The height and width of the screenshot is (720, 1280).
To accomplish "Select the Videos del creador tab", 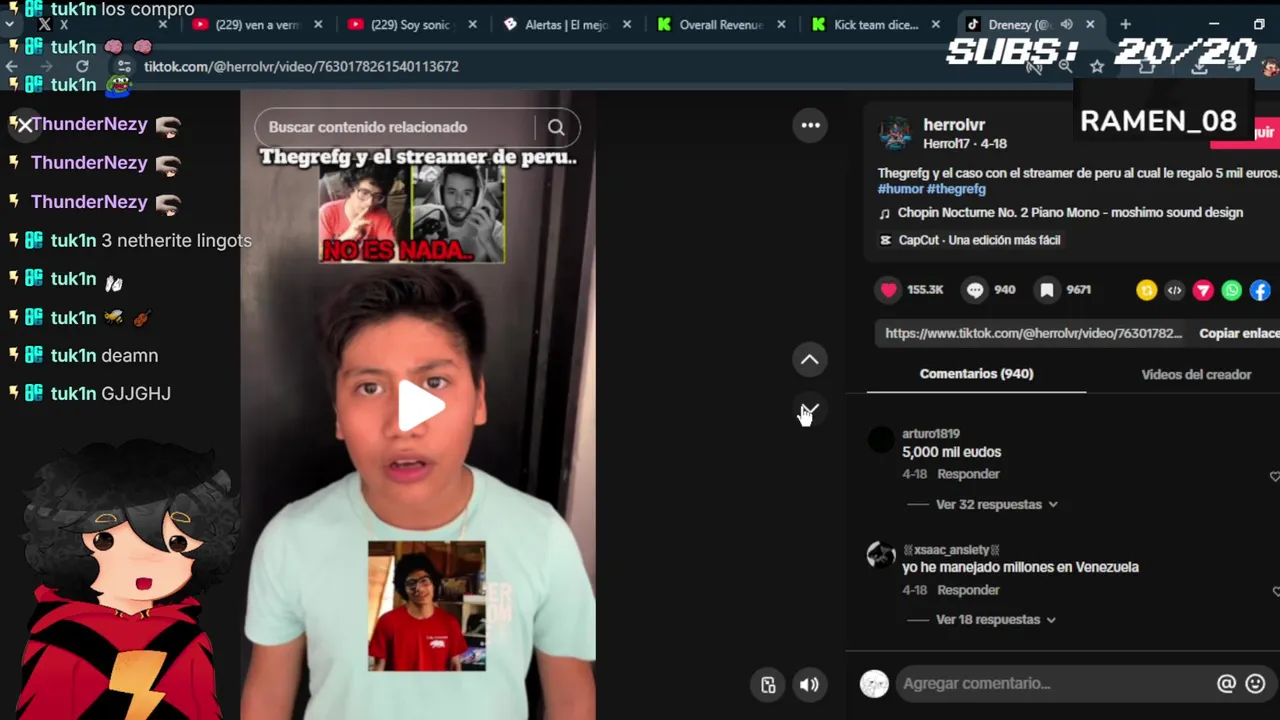I will [x=1196, y=375].
